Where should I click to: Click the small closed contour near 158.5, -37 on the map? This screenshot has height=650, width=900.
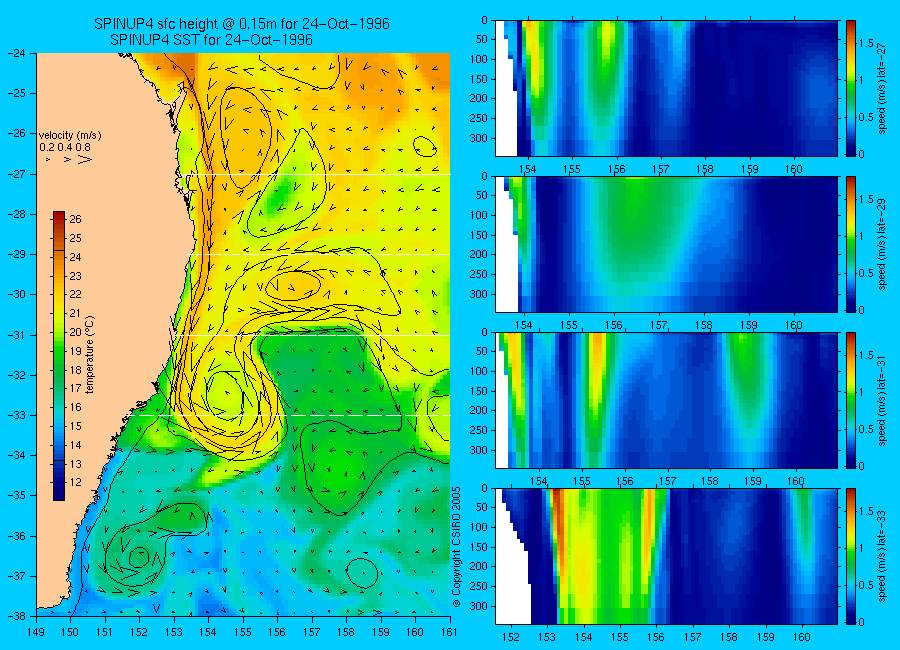click(x=362, y=572)
